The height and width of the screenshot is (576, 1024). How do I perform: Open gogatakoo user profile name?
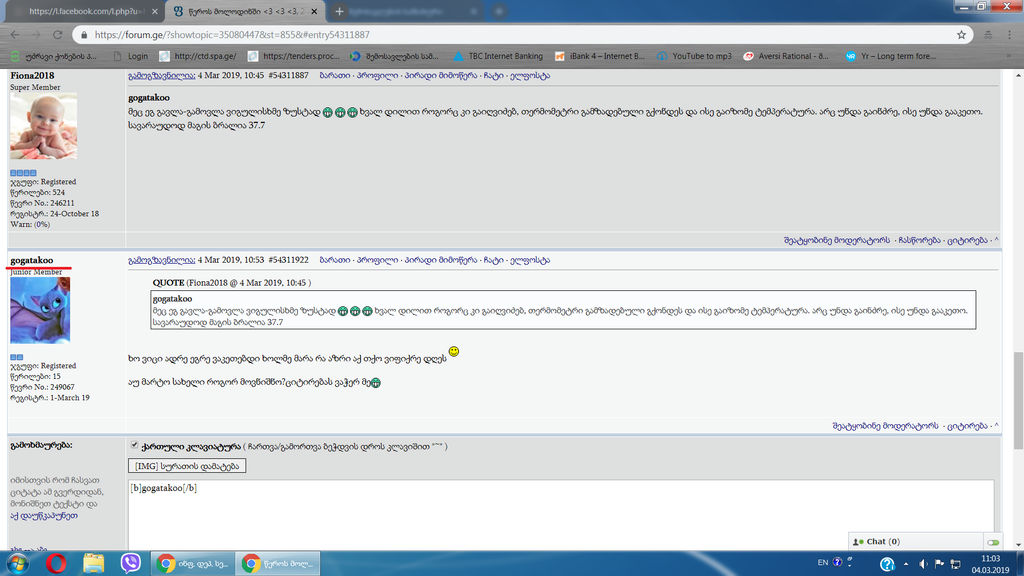click(31, 260)
